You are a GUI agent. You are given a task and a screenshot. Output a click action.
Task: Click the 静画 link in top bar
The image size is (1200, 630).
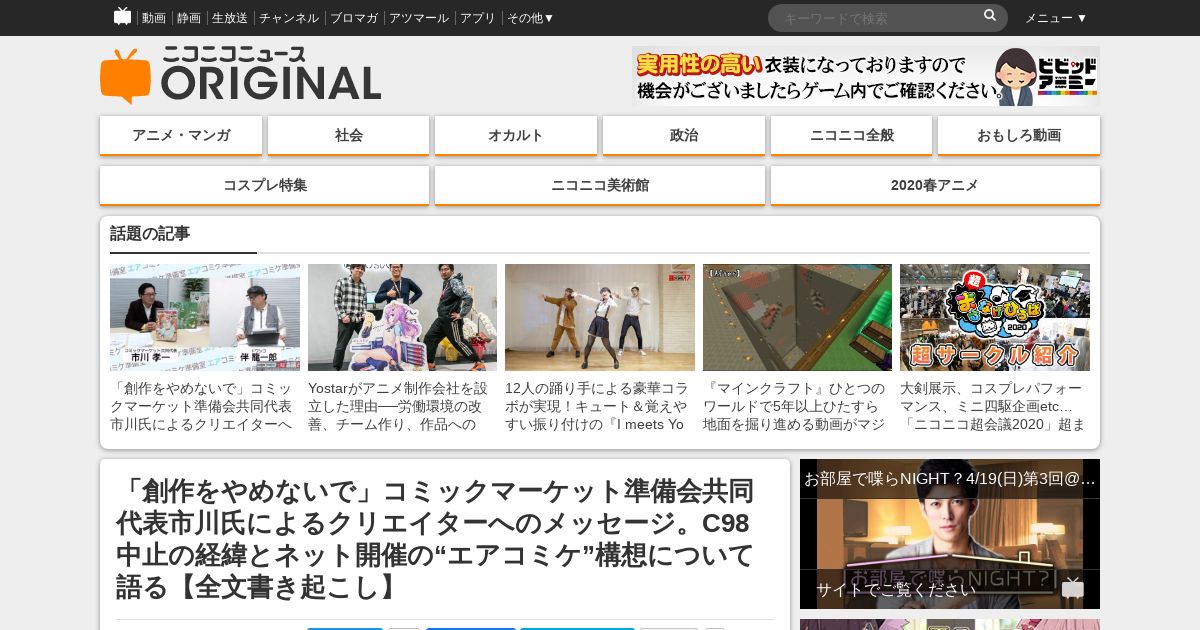(x=189, y=18)
